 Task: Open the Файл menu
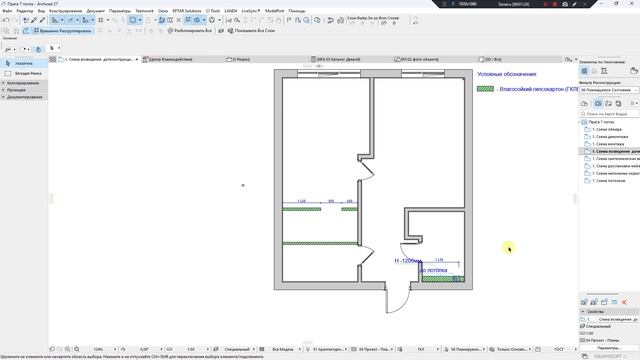[x=7, y=11]
